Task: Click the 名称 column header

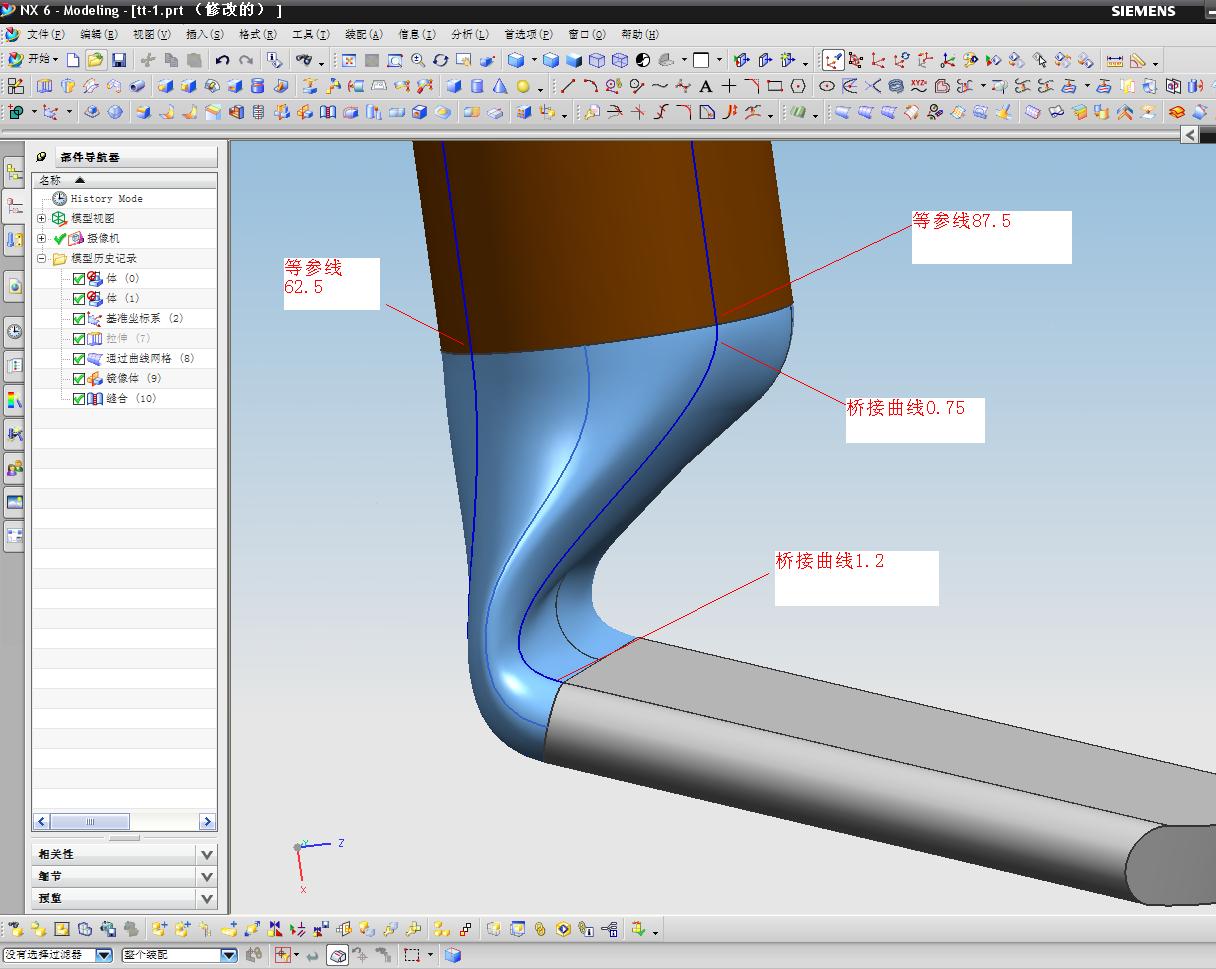Action: coord(124,180)
